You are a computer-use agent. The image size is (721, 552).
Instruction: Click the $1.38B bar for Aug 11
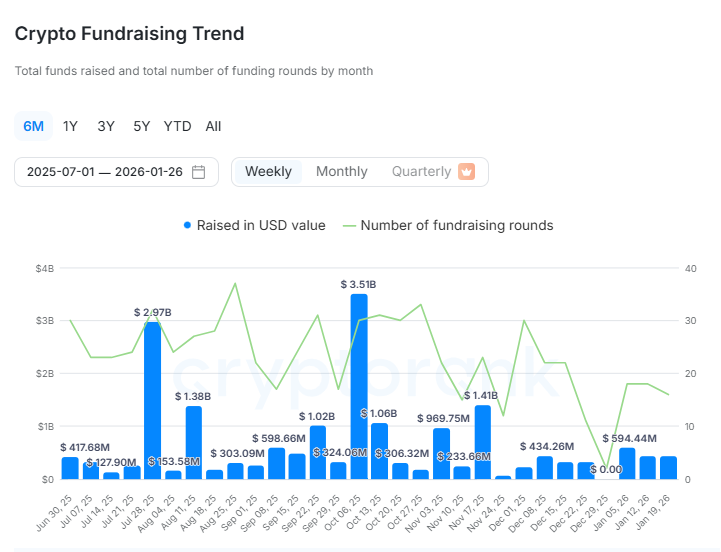(194, 442)
